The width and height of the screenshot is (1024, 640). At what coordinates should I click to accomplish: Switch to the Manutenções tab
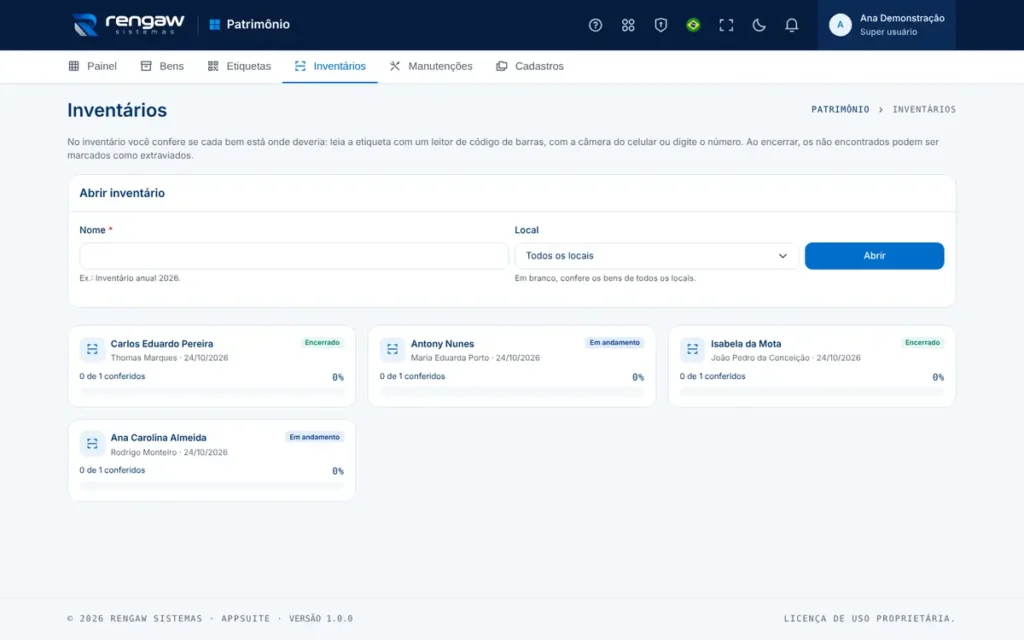point(431,66)
